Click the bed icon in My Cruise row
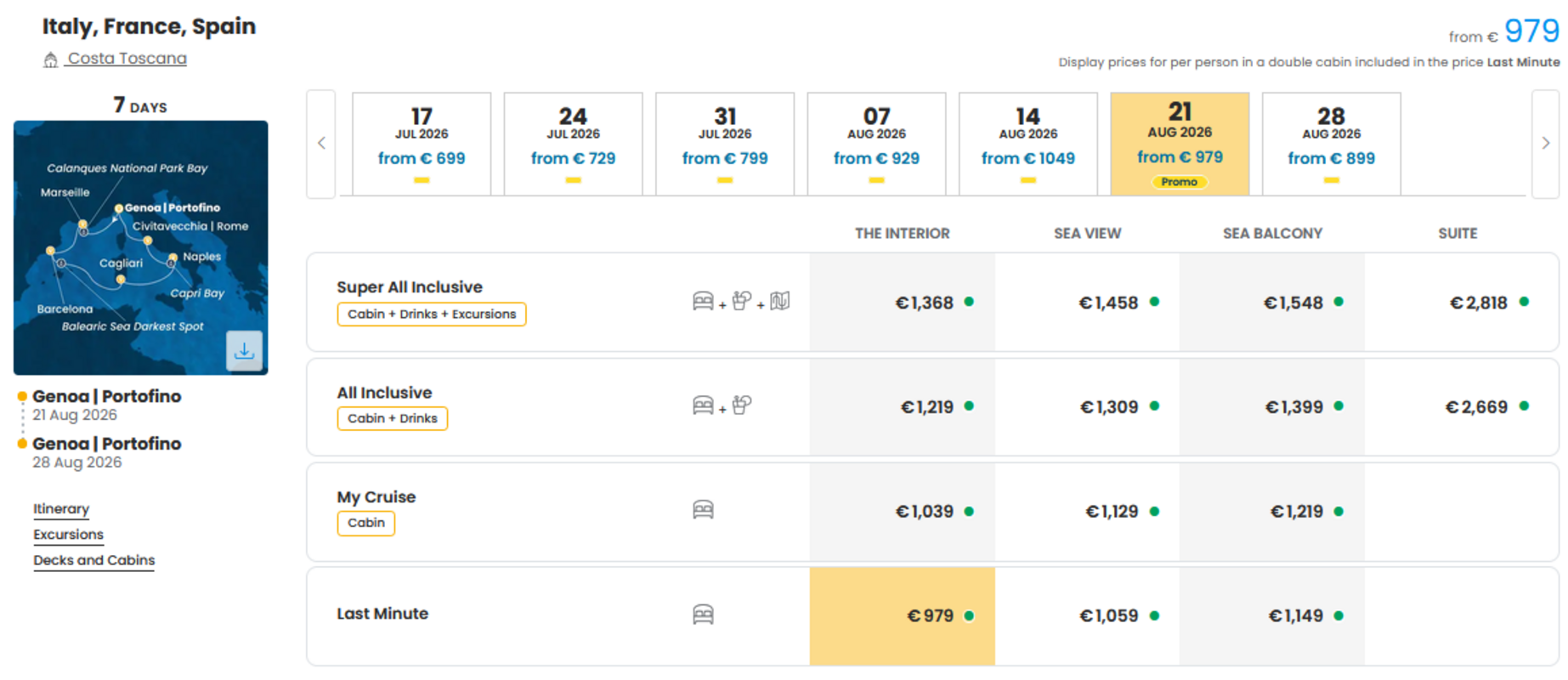The image size is (1568, 680). 703,509
